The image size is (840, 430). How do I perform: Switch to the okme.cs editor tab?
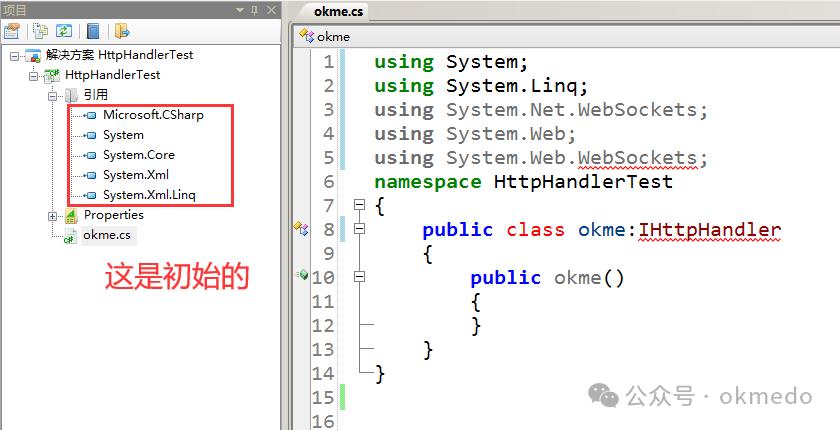338,11
